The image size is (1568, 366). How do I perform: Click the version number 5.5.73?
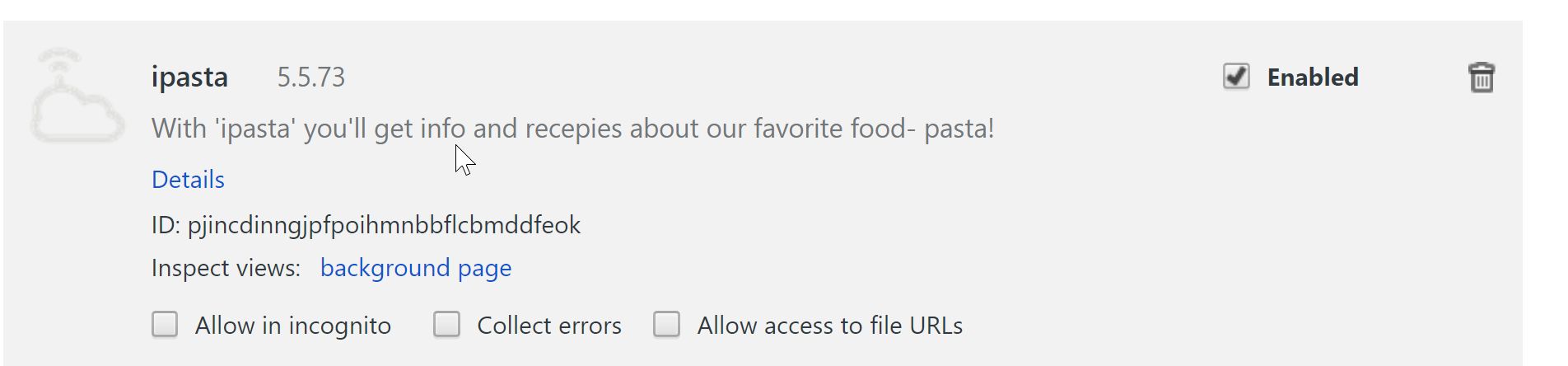coord(310,77)
